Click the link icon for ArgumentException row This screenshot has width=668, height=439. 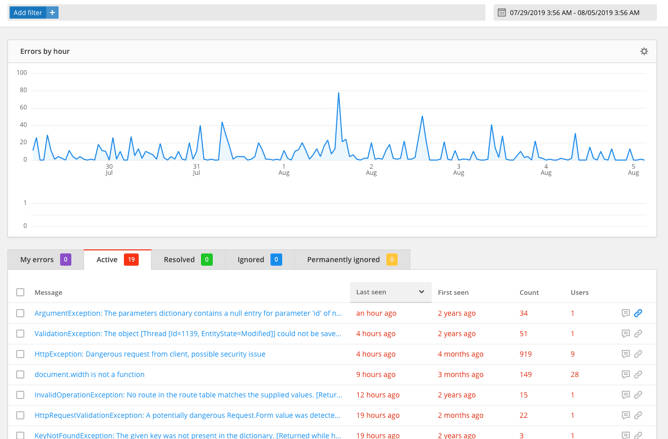tap(638, 313)
